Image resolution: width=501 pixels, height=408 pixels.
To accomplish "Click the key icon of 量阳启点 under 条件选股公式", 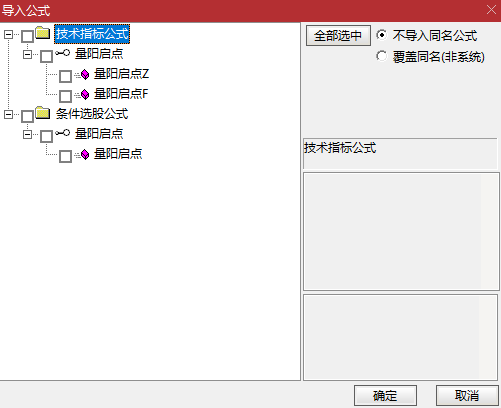I will [x=63, y=133].
